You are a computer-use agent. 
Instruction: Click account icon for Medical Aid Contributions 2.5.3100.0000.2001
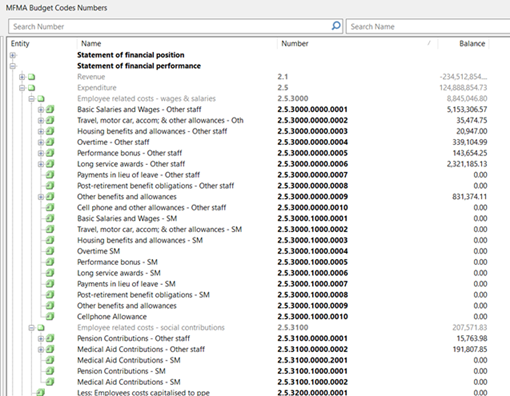(50, 360)
